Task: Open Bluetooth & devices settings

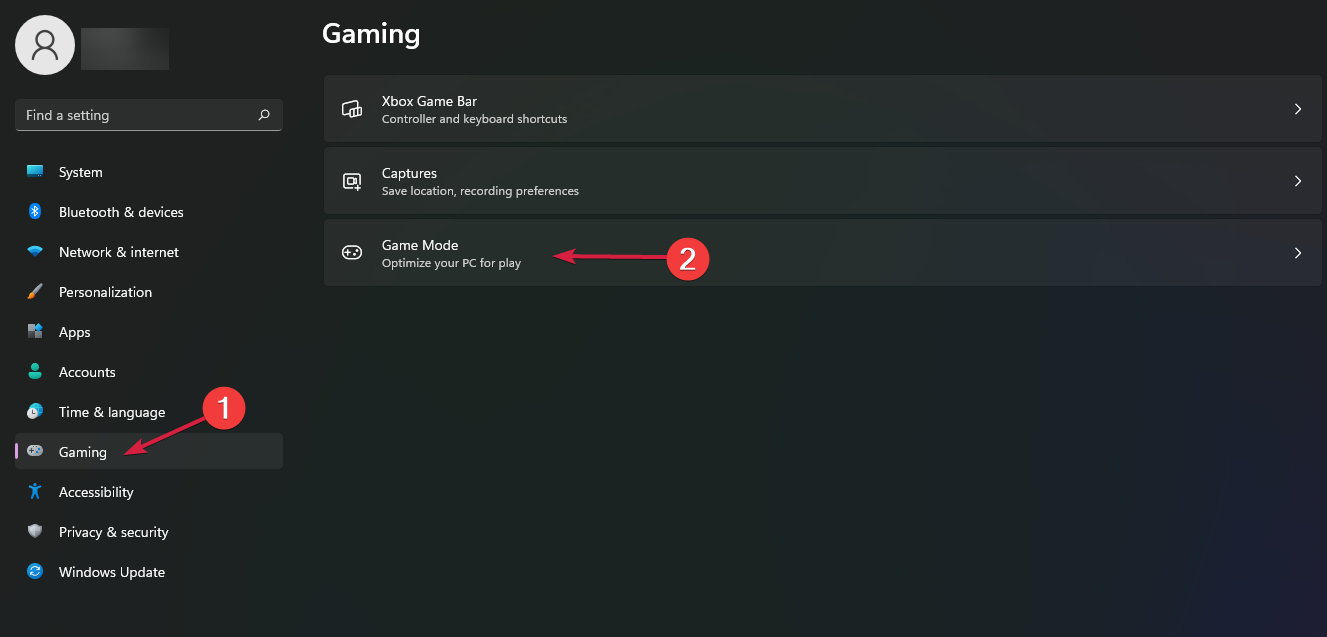Action: 121,212
